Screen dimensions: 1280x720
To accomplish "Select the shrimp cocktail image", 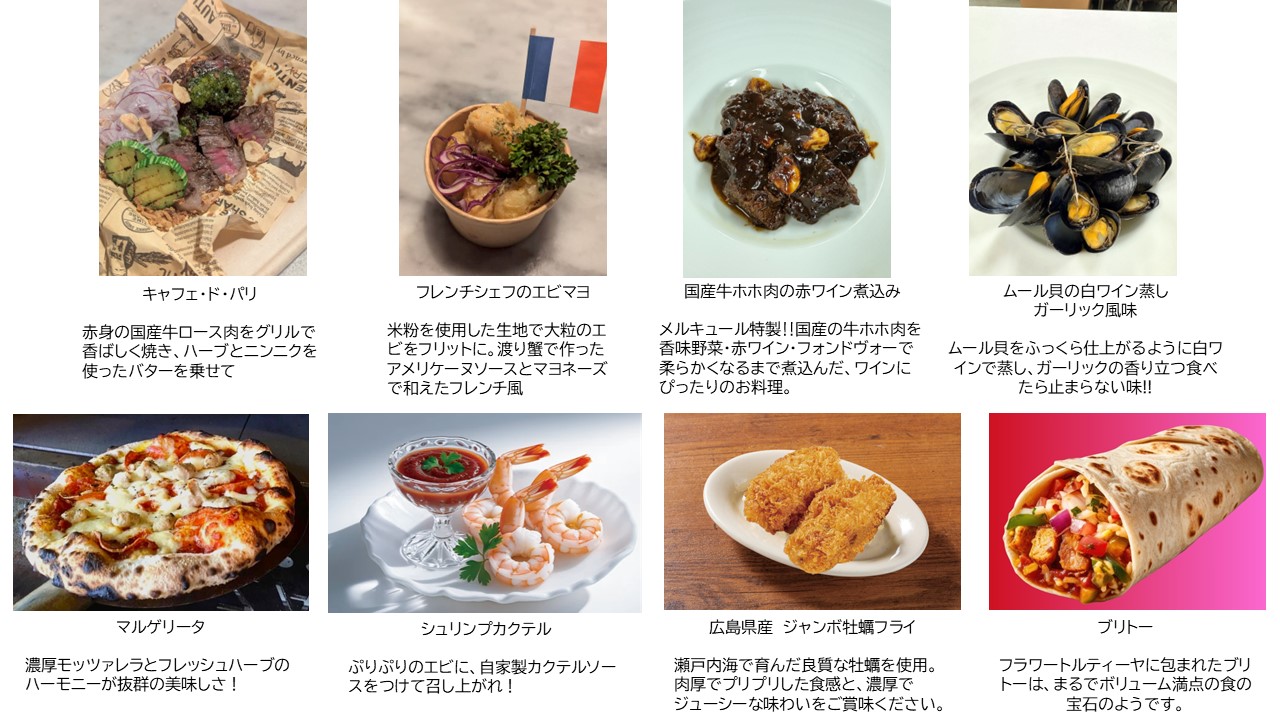I will point(485,513).
